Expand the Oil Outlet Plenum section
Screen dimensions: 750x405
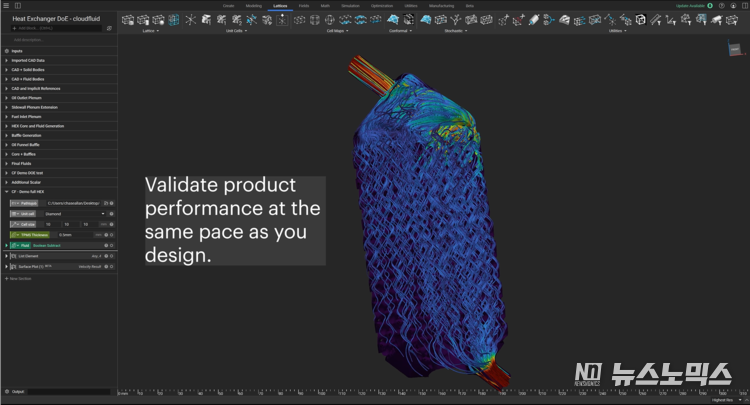click(6, 98)
